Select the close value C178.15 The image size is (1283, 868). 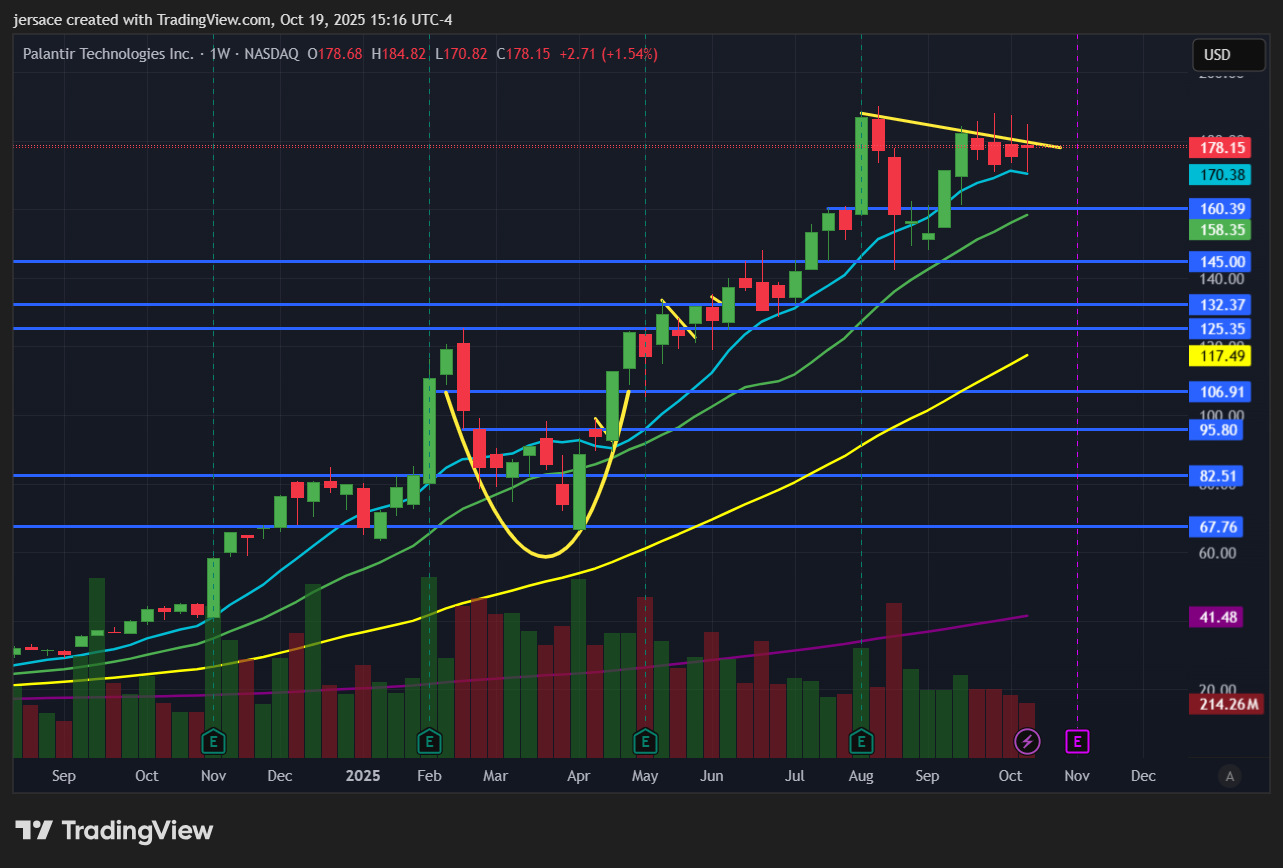[523, 54]
